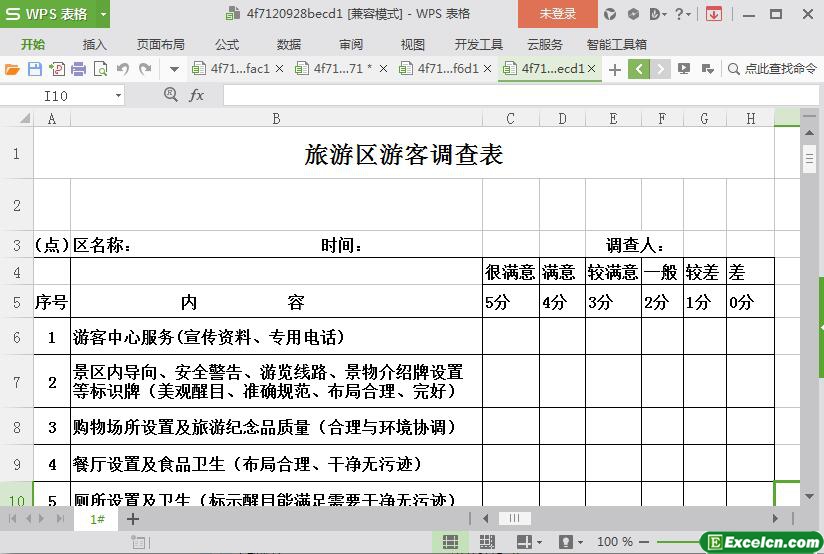The height and width of the screenshot is (554, 824).
Task: Click the Print Preview icon
Action: pyautogui.click(x=100, y=69)
